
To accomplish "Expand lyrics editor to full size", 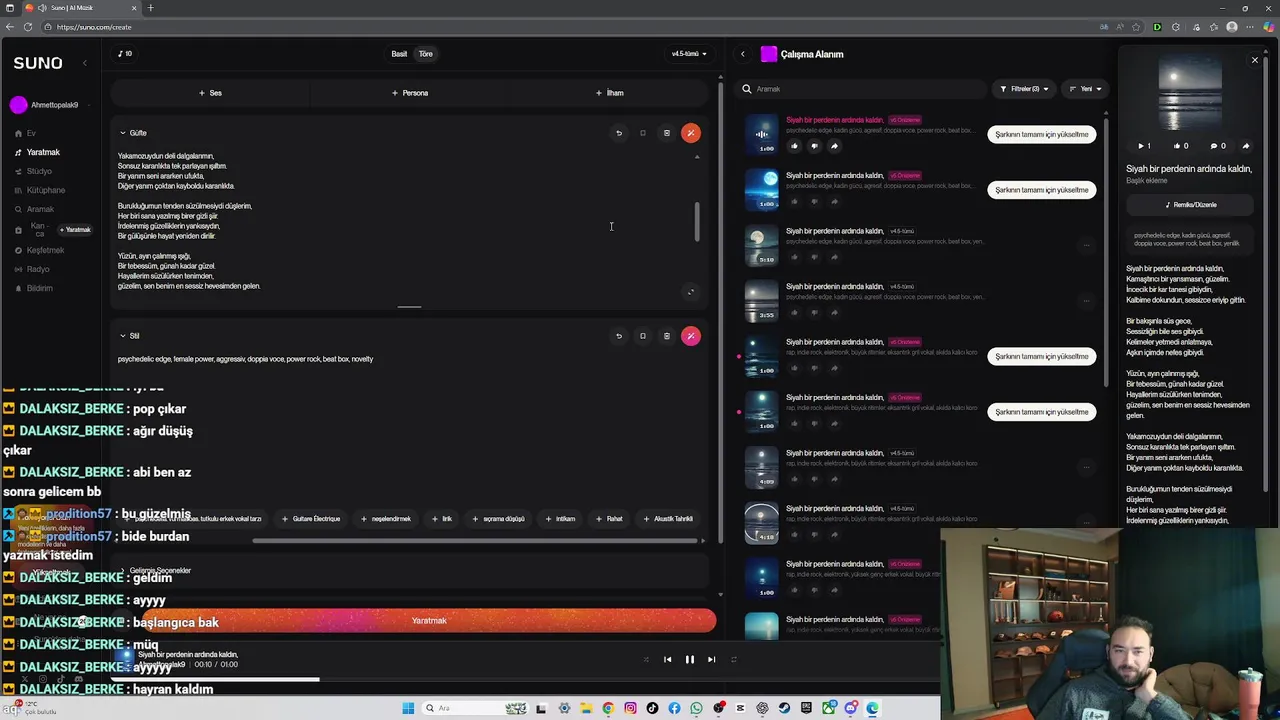I will pos(690,292).
